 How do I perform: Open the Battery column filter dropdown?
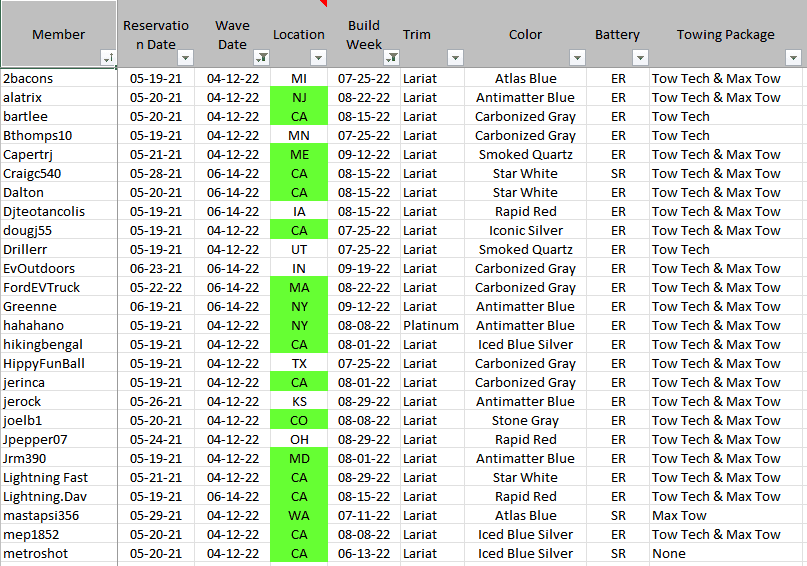(x=640, y=58)
